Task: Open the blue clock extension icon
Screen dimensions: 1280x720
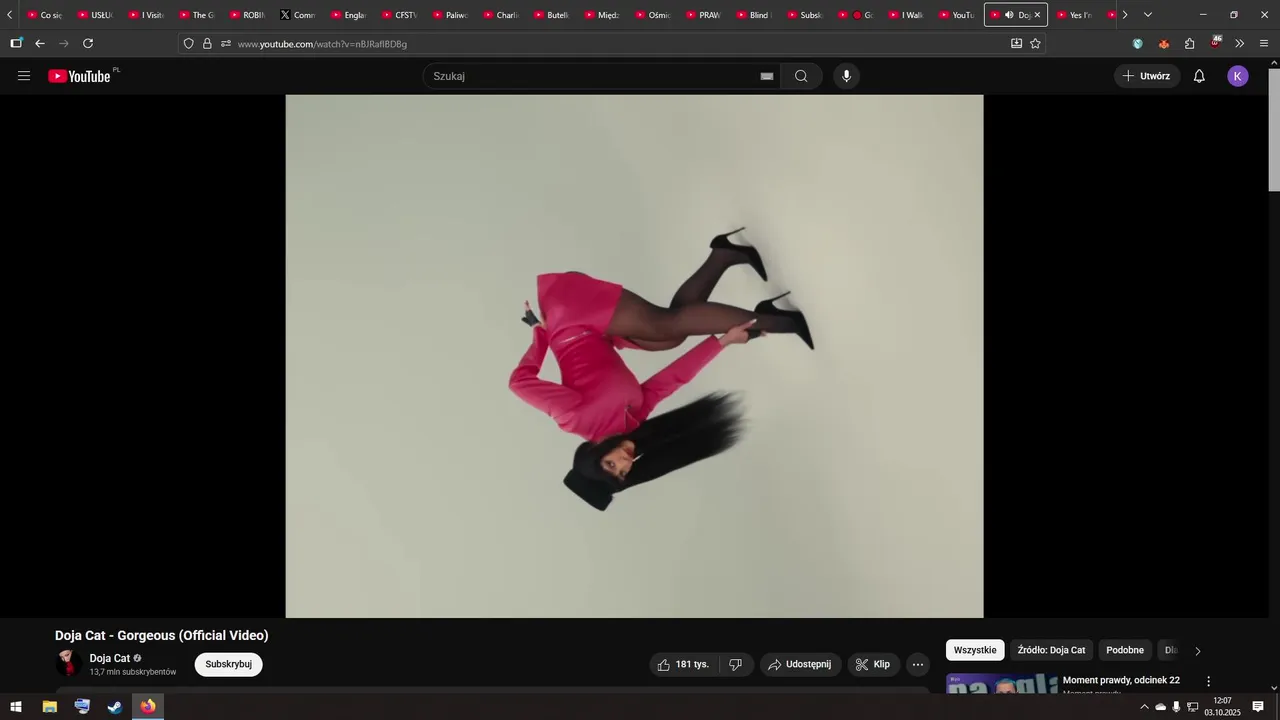Action: tap(1138, 43)
